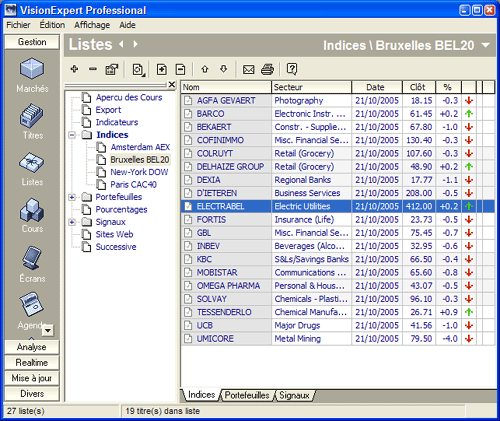Viewport: 500px width, 421px height.
Task: Select the DELHAIZE GROUP row
Action: tap(338, 167)
